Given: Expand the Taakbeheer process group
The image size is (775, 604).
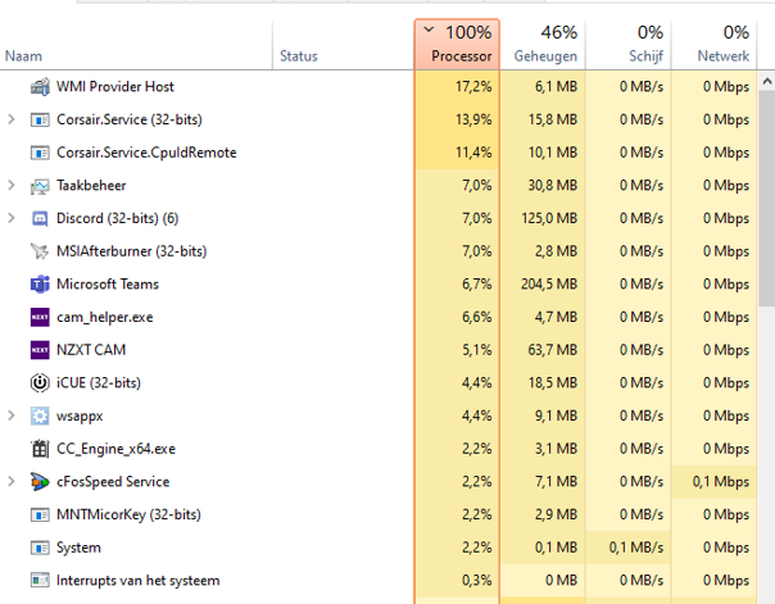Looking at the screenshot, I should 11,185.
